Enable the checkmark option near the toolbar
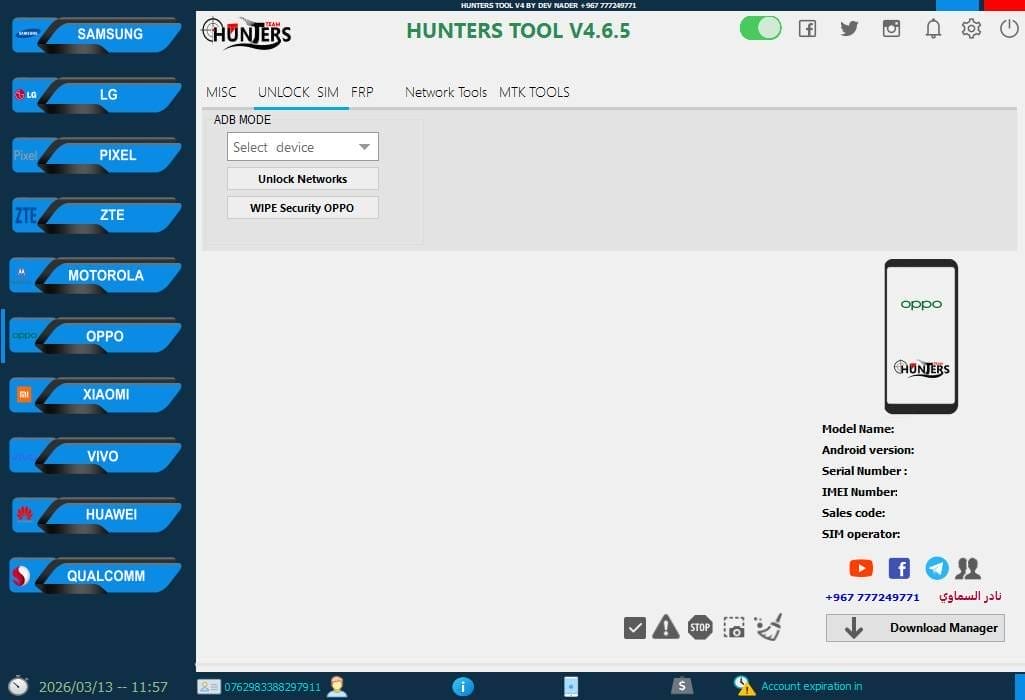 click(634, 627)
